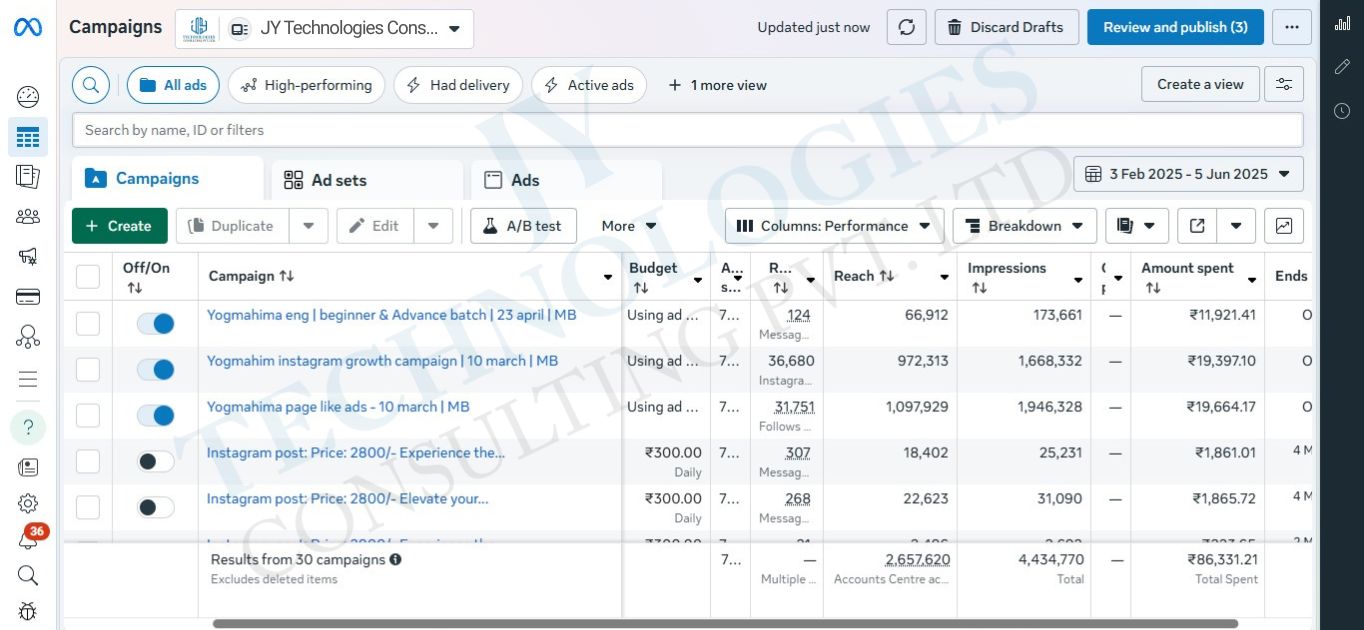This screenshot has width=1364, height=630.
Task: Open the reports dropdown button
Action: click(x=1136, y=226)
